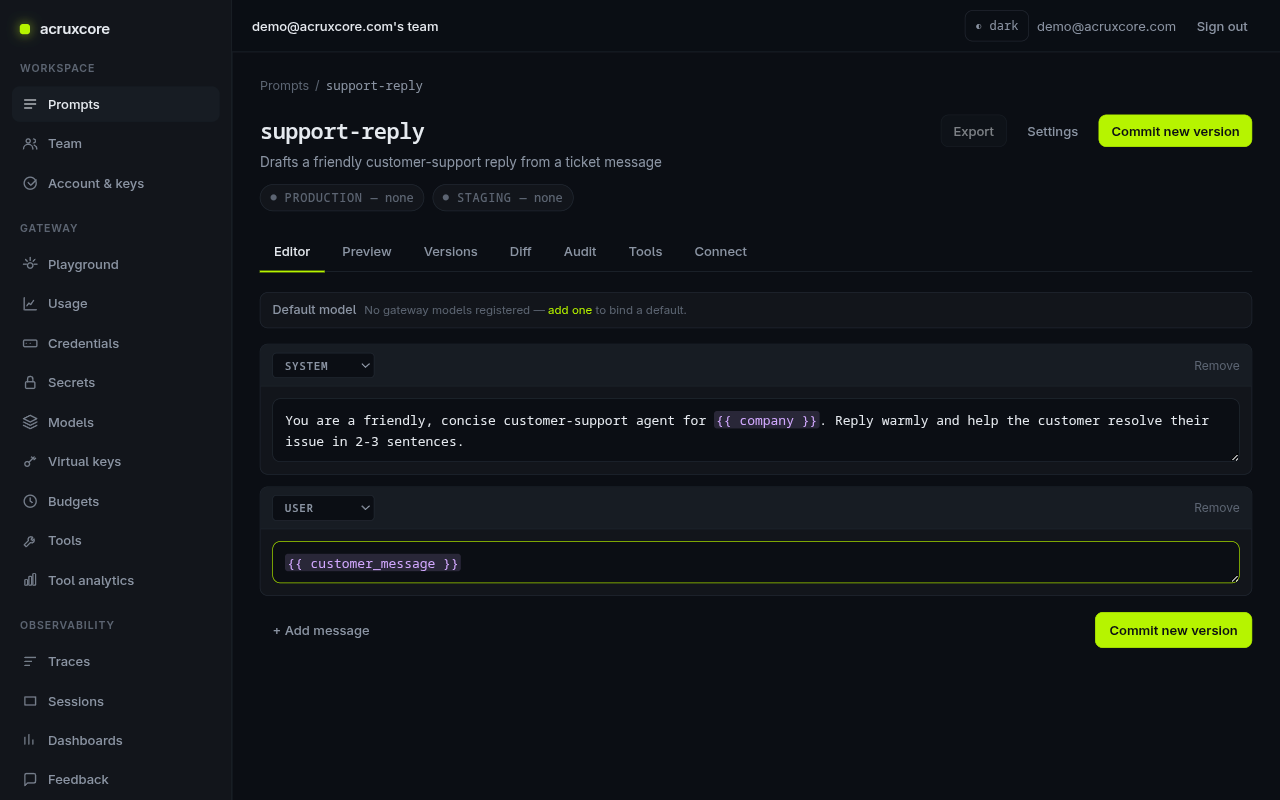
Task: Click the demo@acruxcore.com account label
Action: (x=1106, y=26)
